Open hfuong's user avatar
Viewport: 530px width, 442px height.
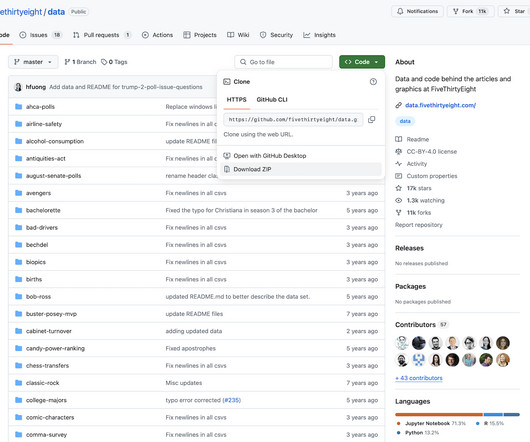(18, 87)
